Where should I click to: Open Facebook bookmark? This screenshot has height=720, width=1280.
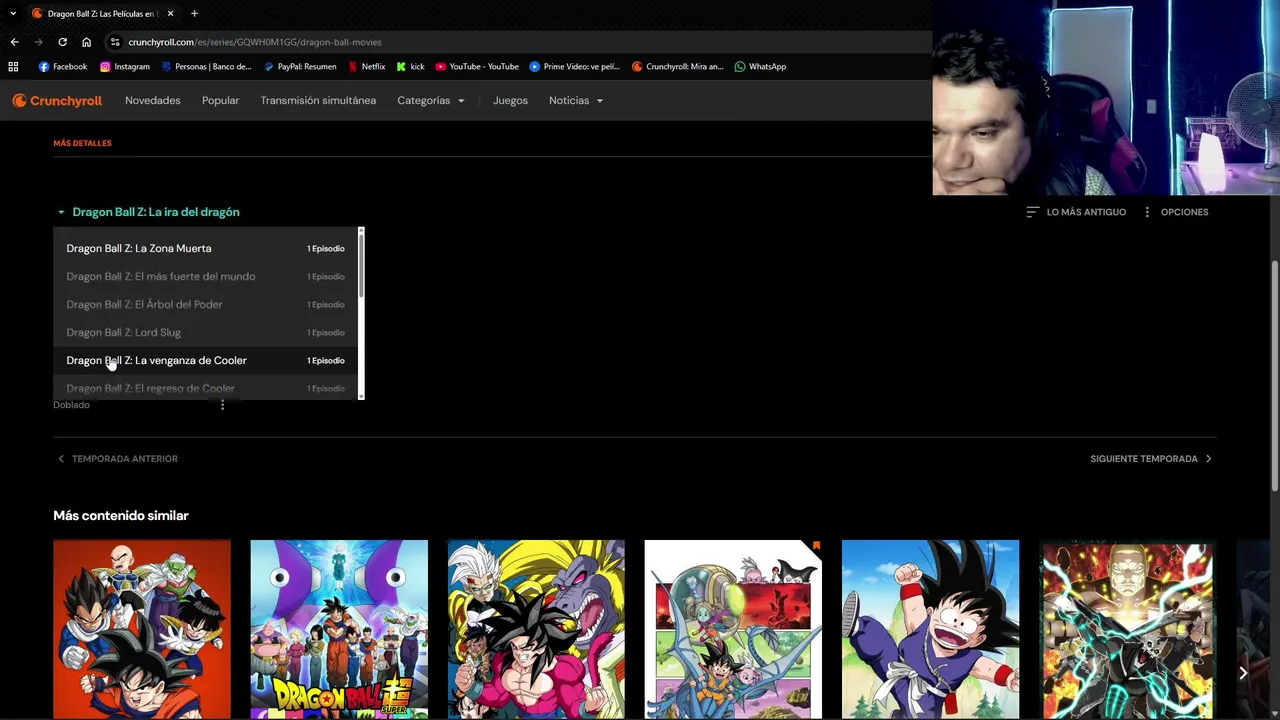[63, 67]
